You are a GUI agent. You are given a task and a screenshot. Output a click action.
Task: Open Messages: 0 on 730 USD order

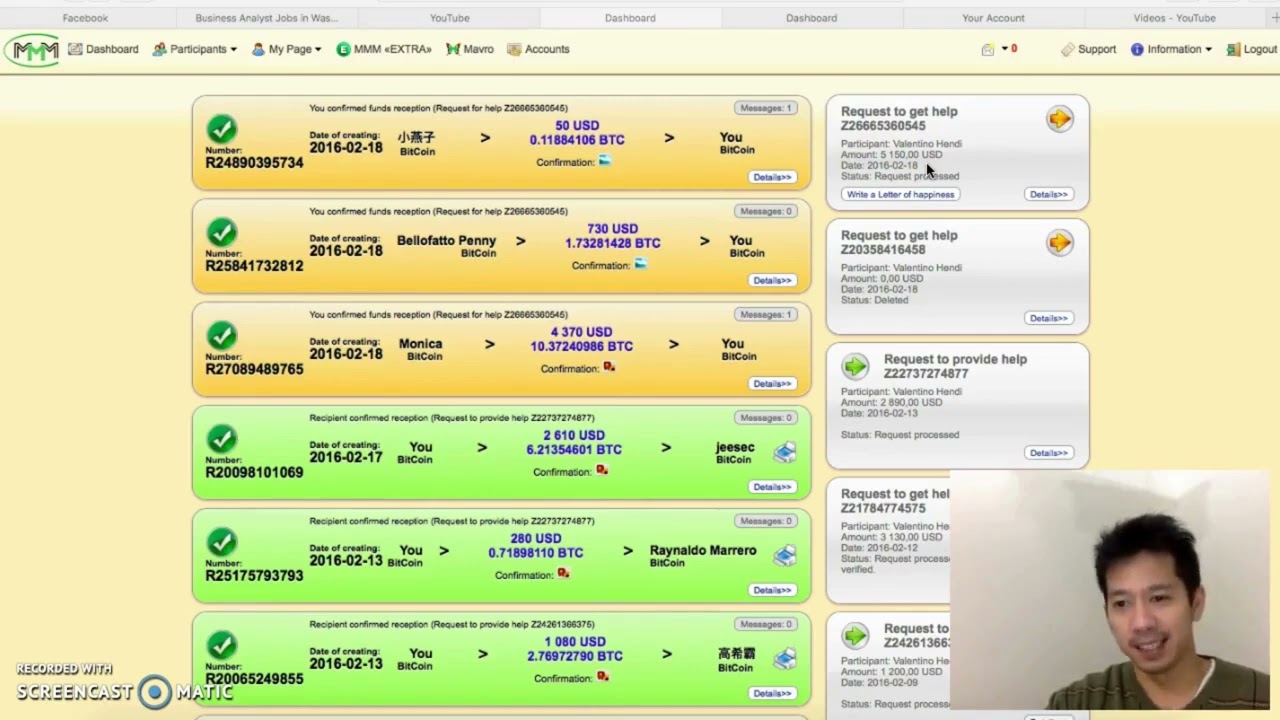pyautogui.click(x=765, y=211)
